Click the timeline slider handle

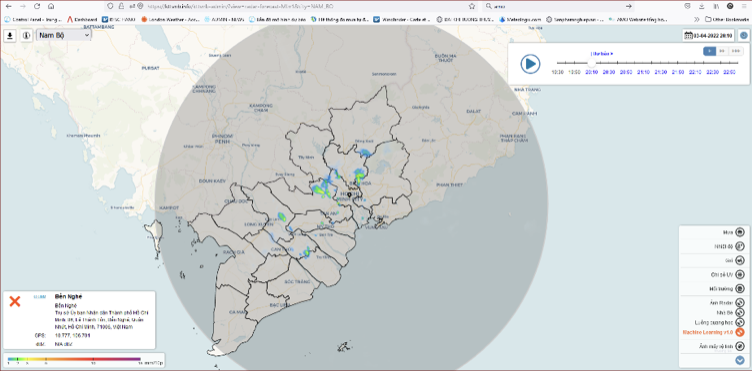click(x=592, y=63)
